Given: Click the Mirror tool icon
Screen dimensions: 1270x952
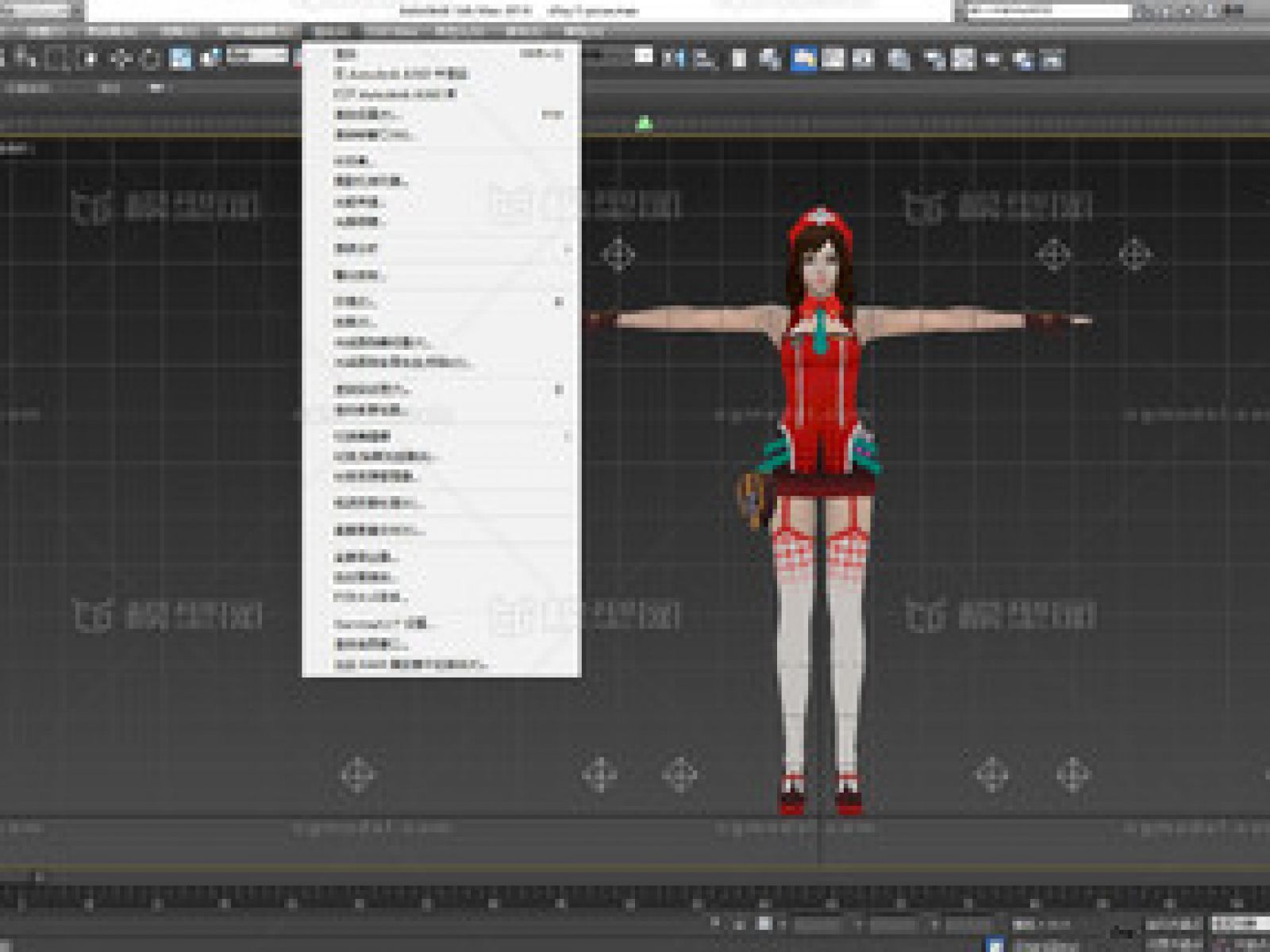Looking at the screenshot, I should (674, 59).
